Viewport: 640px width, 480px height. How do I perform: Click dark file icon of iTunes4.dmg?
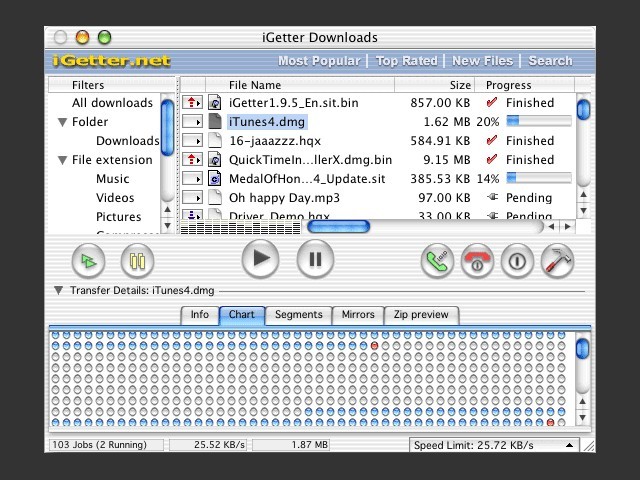point(215,121)
